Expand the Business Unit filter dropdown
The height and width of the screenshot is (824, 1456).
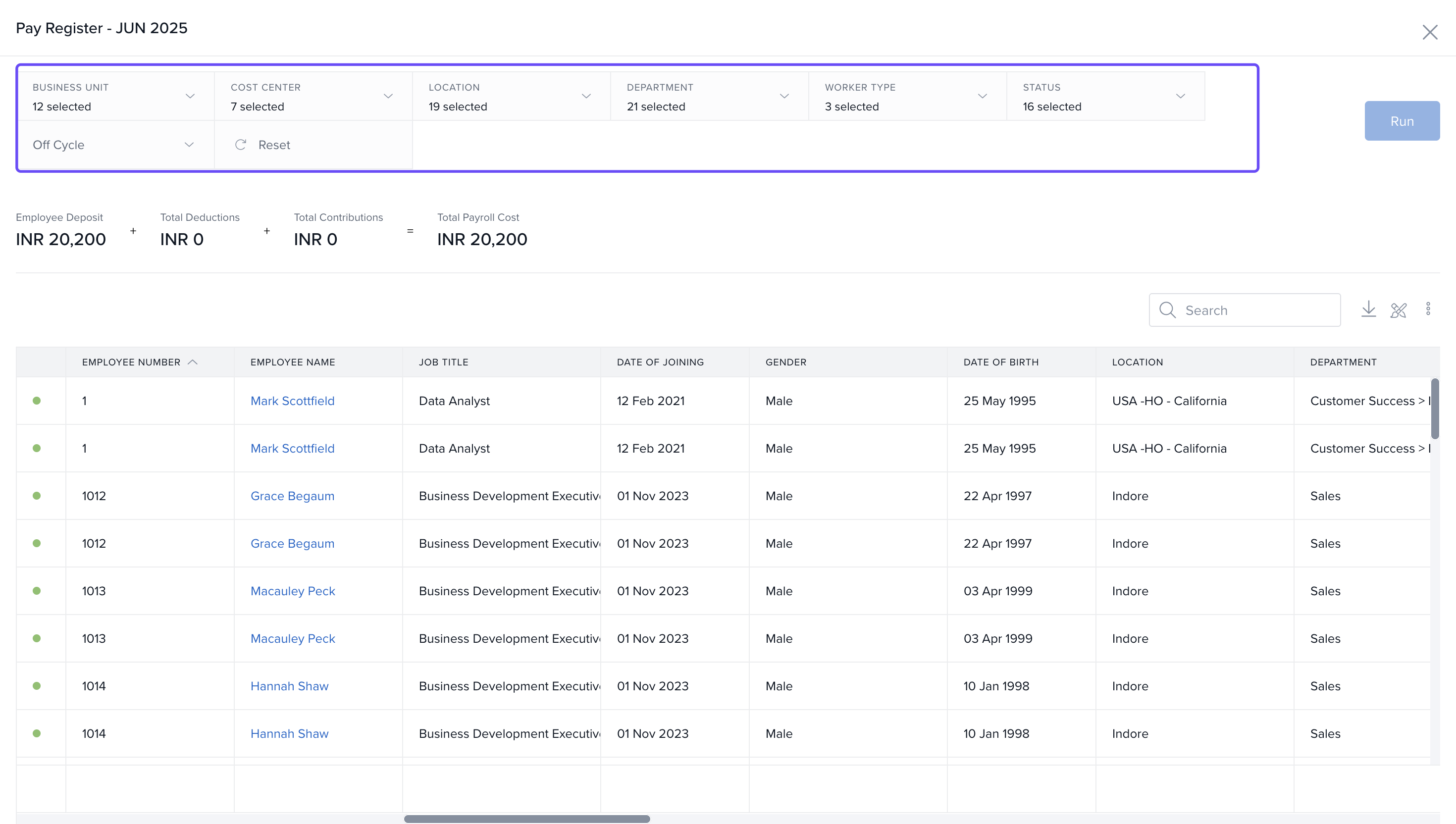pyautogui.click(x=190, y=96)
